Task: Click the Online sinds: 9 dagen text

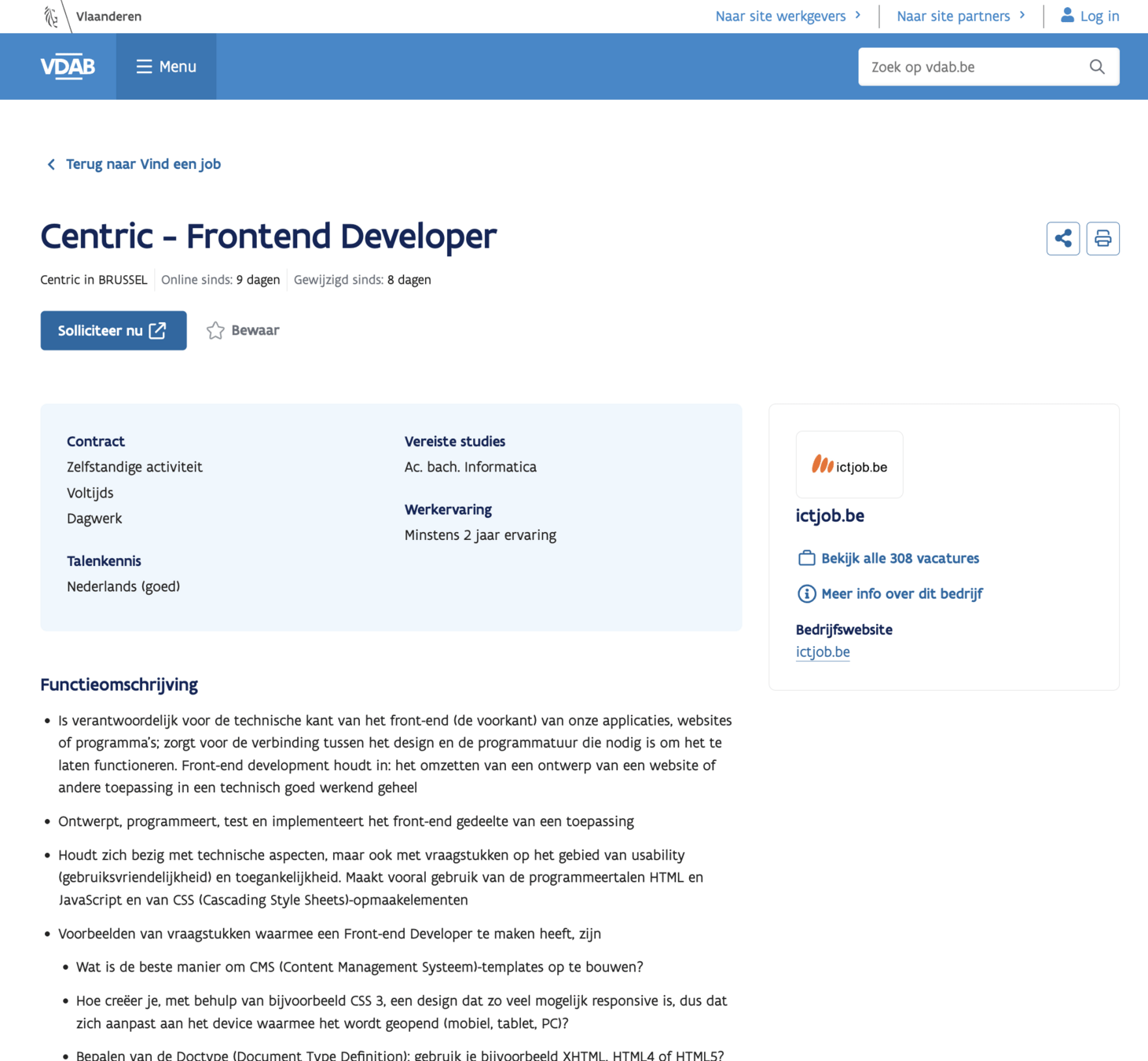Action: coord(221,280)
